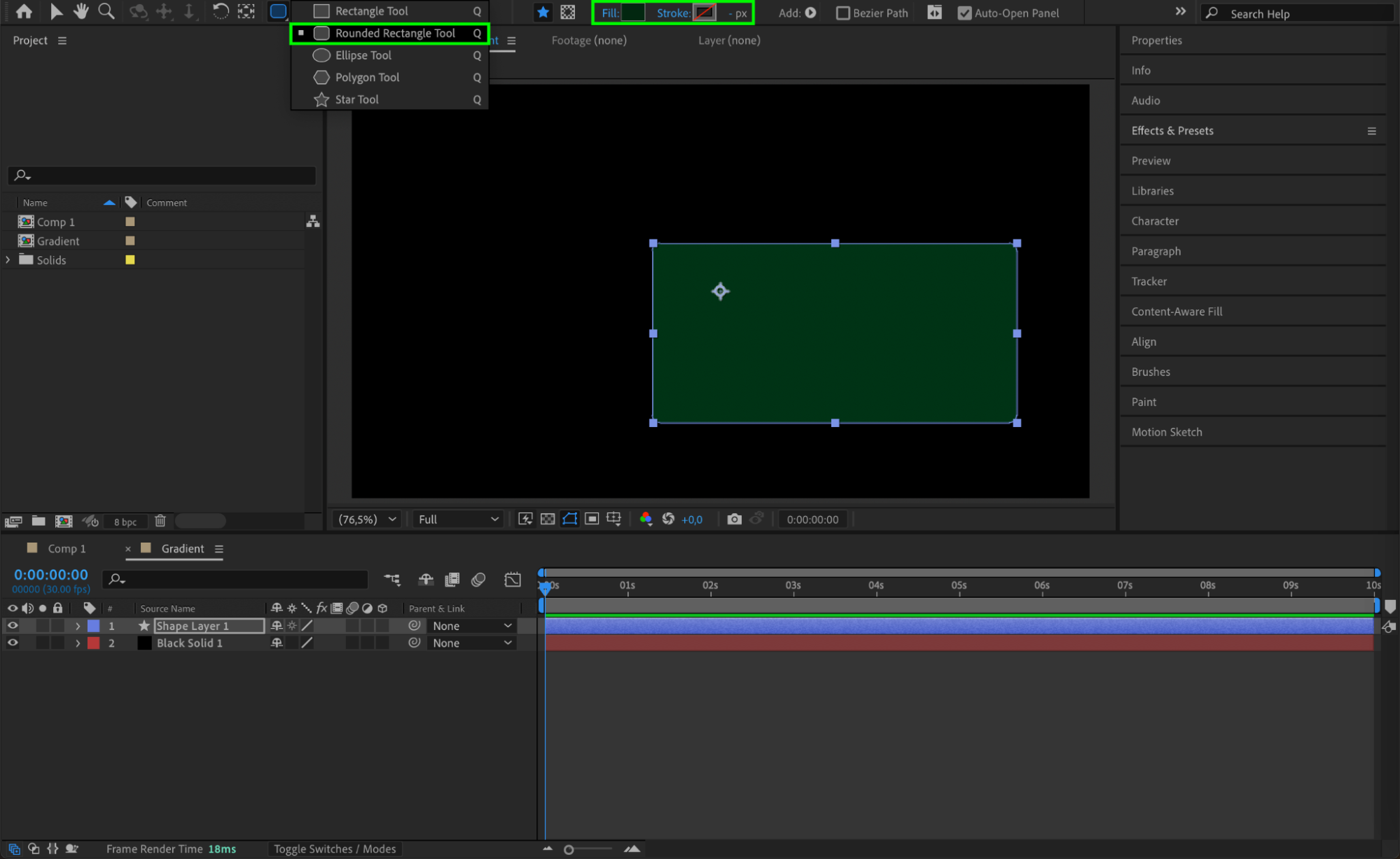The width and height of the screenshot is (1400, 859).
Task: Select the Zoom magnifier tool
Action: click(x=106, y=11)
